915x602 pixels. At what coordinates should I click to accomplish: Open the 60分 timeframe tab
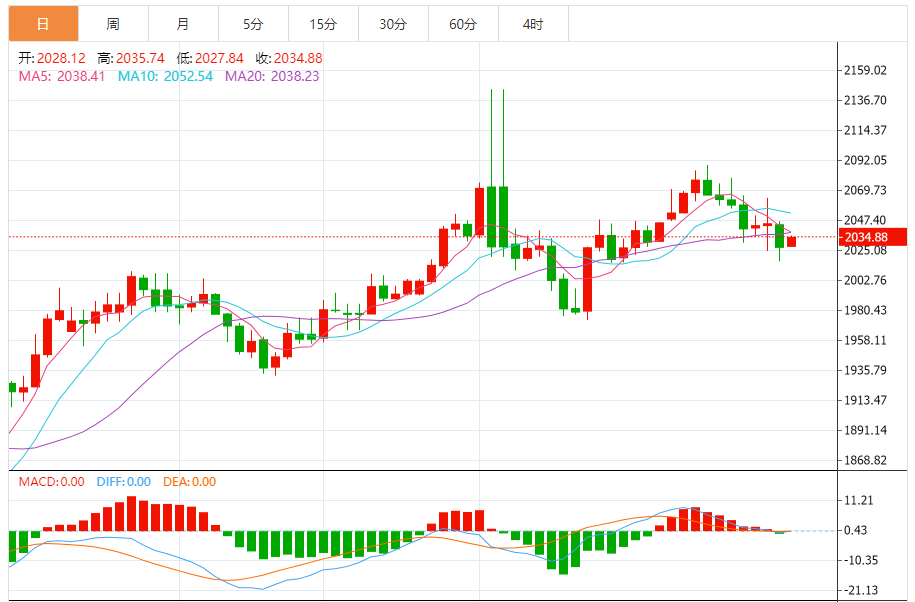[x=463, y=24]
